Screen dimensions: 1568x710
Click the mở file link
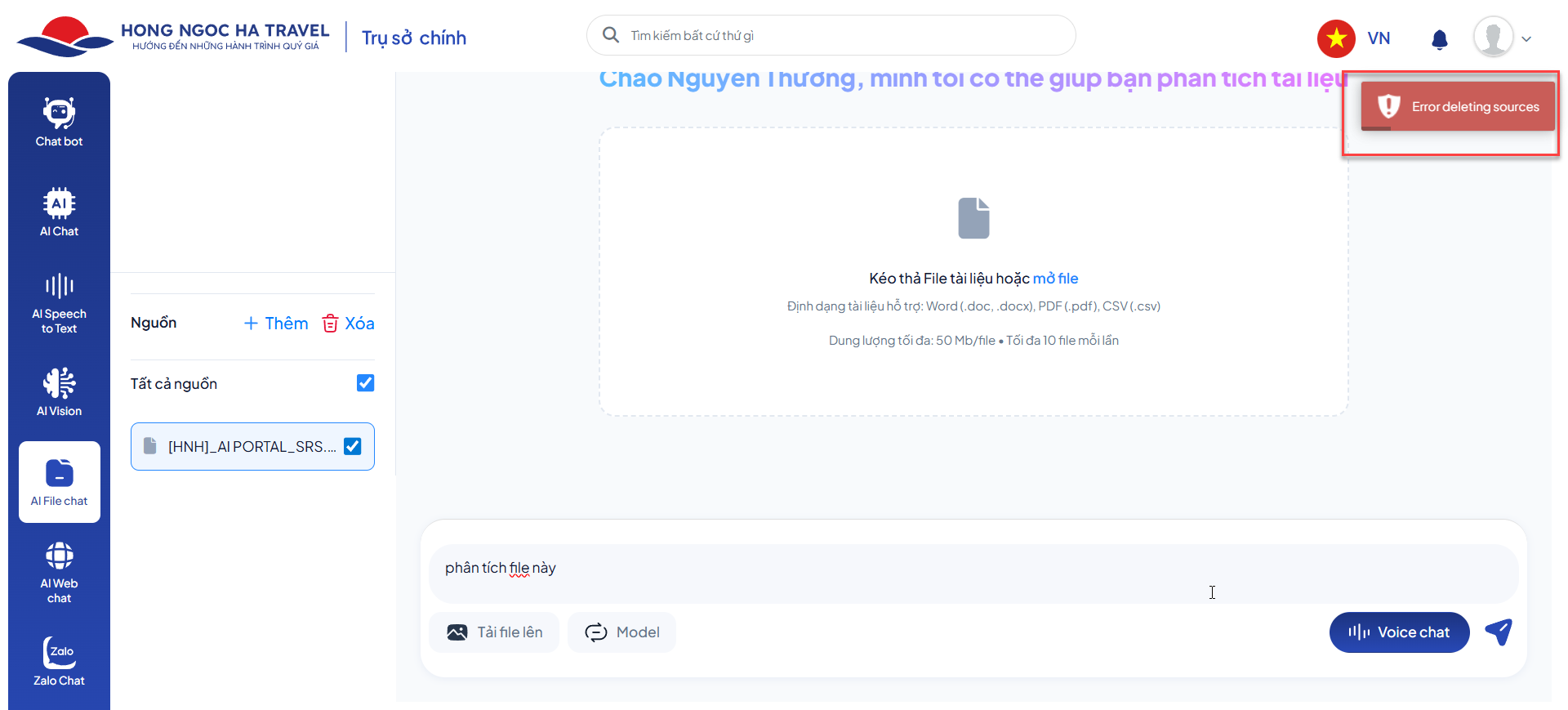click(1055, 279)
